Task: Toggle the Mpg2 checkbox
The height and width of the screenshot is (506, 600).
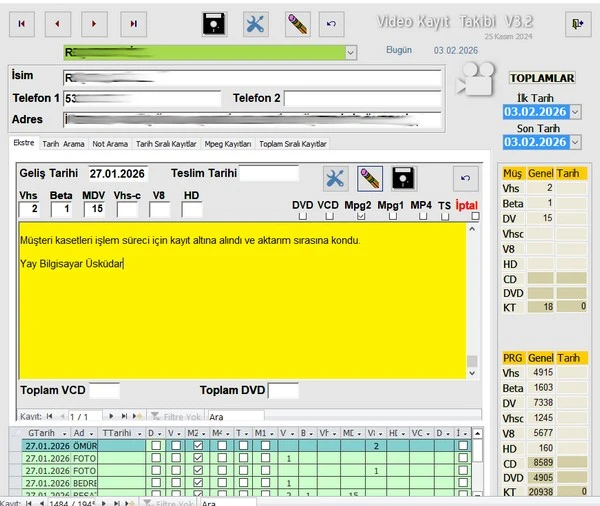Action: 358,216
